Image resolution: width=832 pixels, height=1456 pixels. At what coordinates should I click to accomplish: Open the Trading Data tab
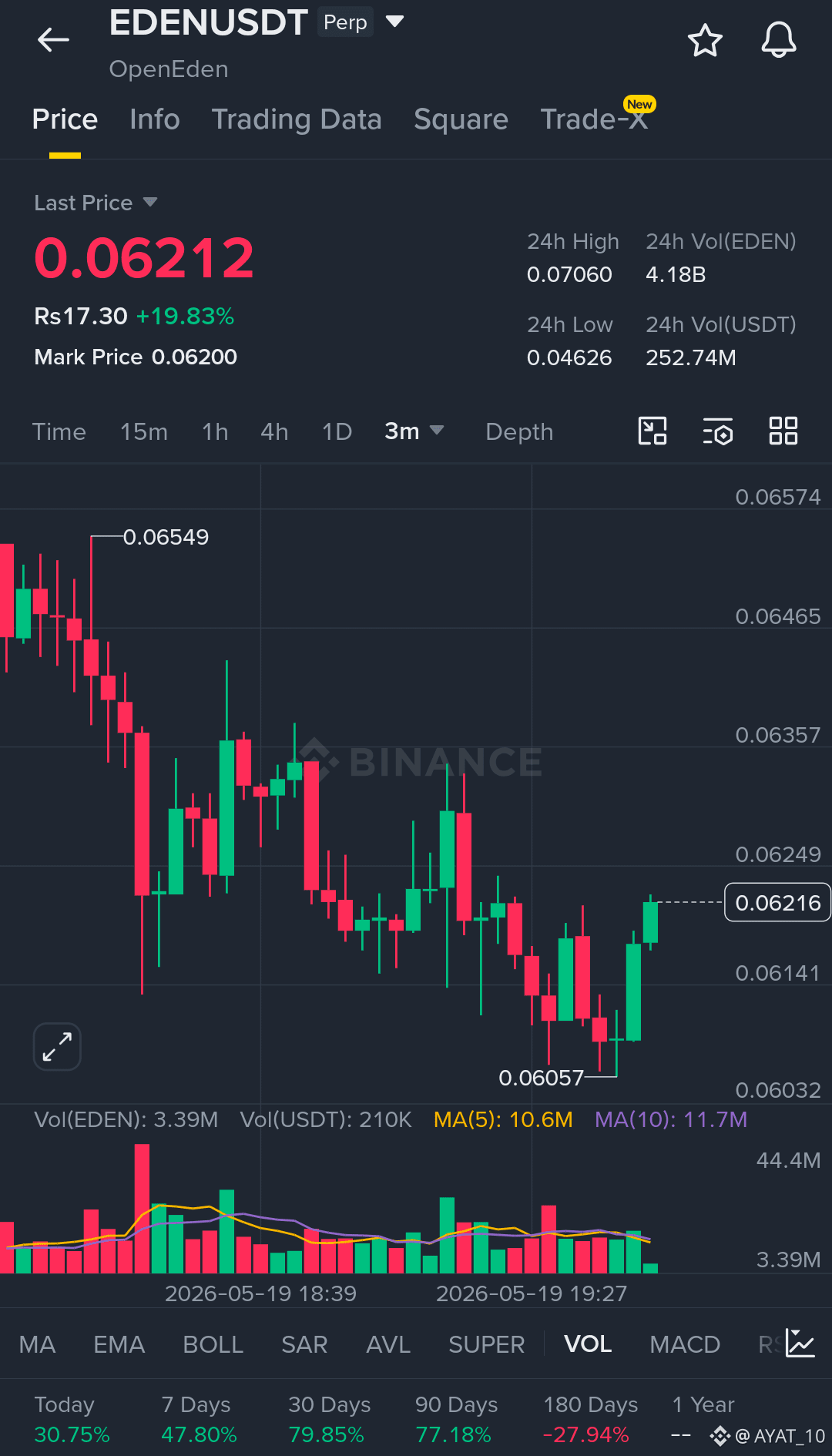tap(297, 119)
